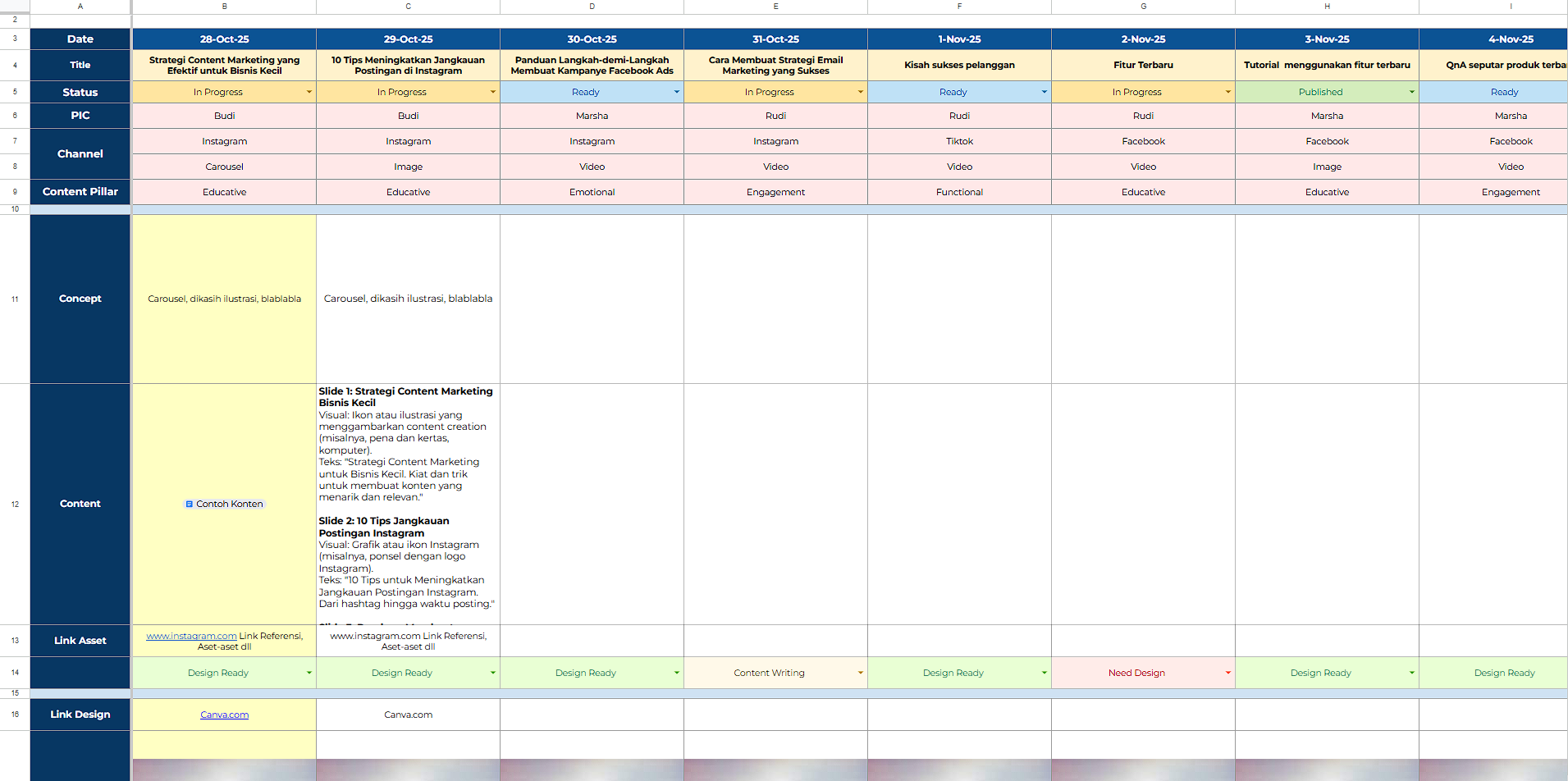Select the Facebook channel cell under 2-Nov-25
Image resolution: width=1568 pixels, height=781 pixels.
coord(1143,141)
